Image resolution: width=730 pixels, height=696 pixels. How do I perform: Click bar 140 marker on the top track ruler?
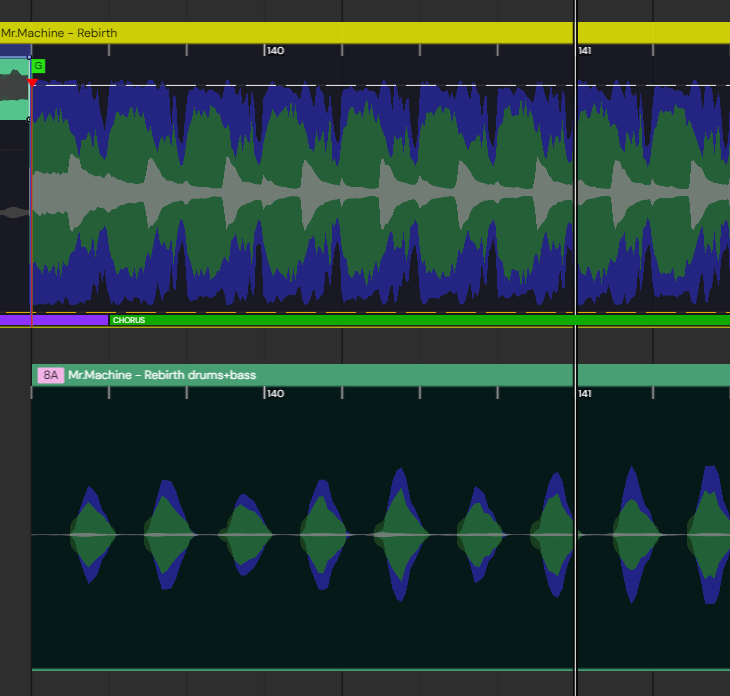pyautogui.click(x=274, y=50)
